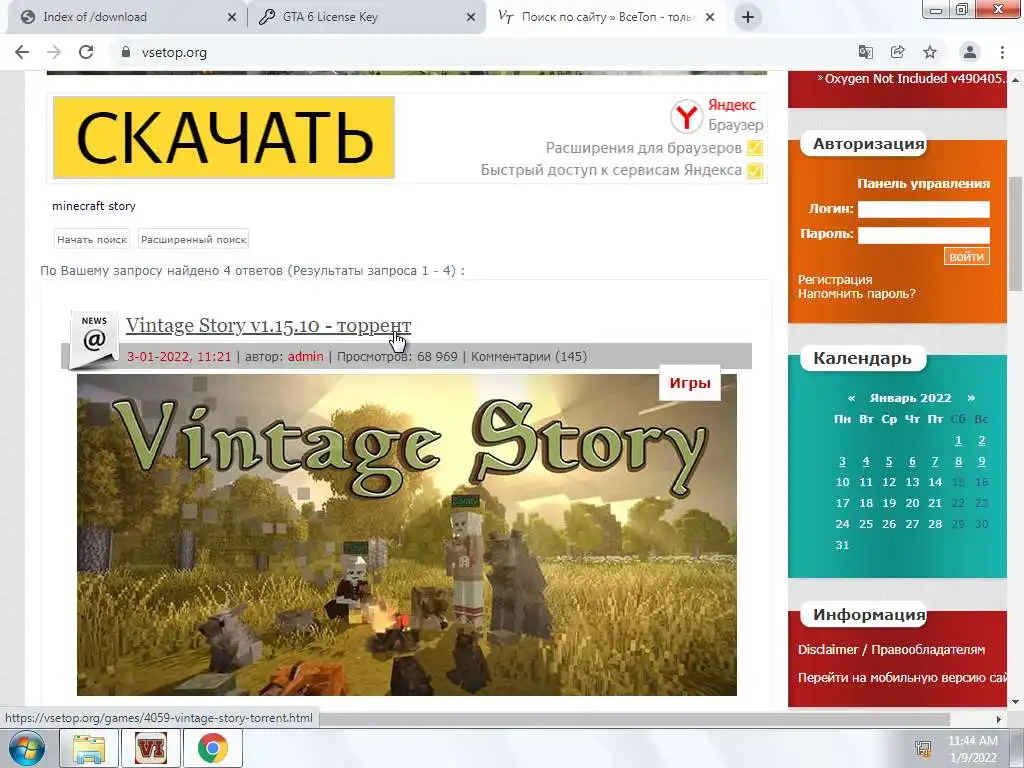This screenshot has width=1024, height=768.
Task: Select the Поиск по сайту ВсеТоп tab
Action: (x=604, y=17)
